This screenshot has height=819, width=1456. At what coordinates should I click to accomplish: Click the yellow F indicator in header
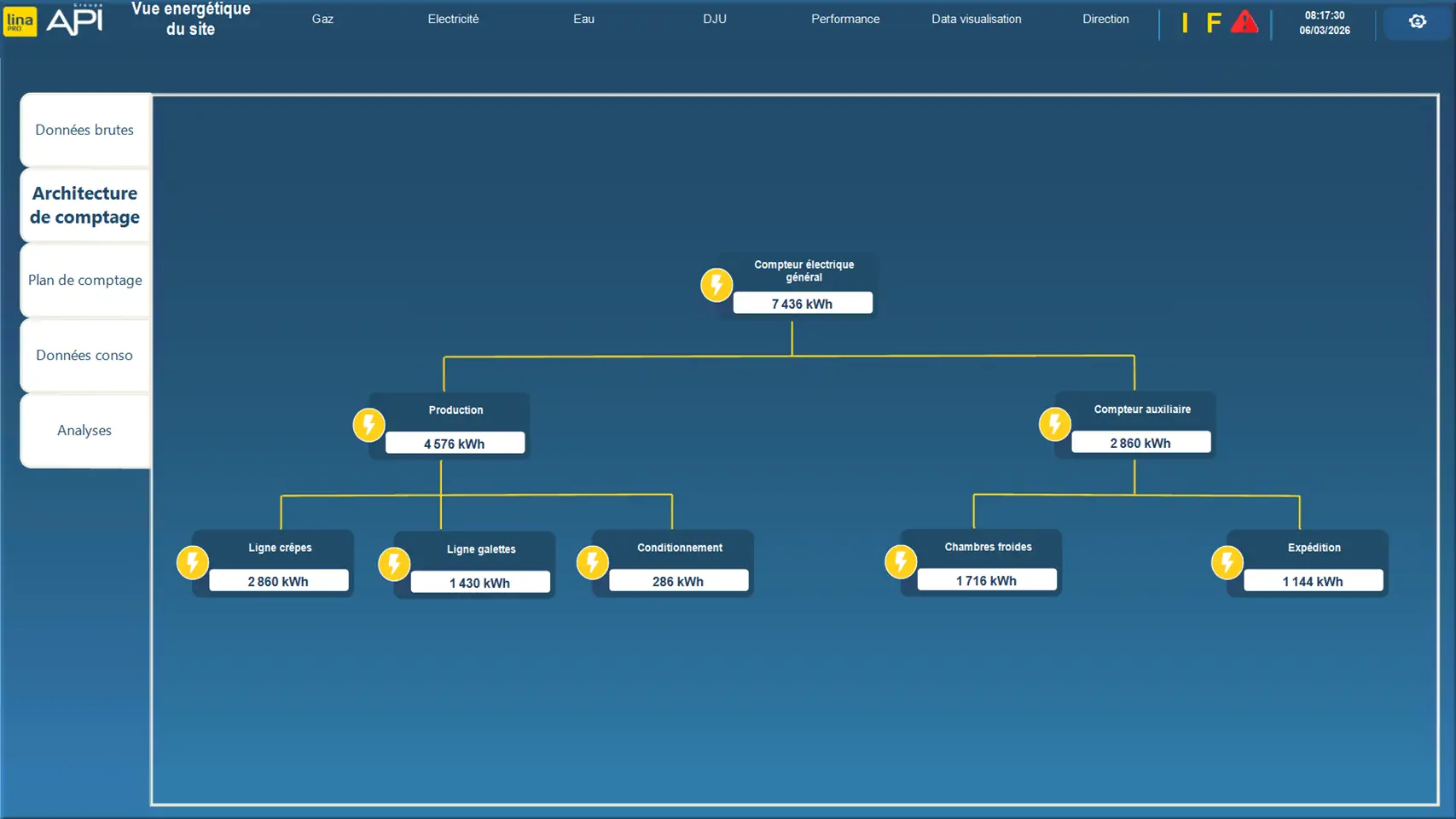point(1213,23)
